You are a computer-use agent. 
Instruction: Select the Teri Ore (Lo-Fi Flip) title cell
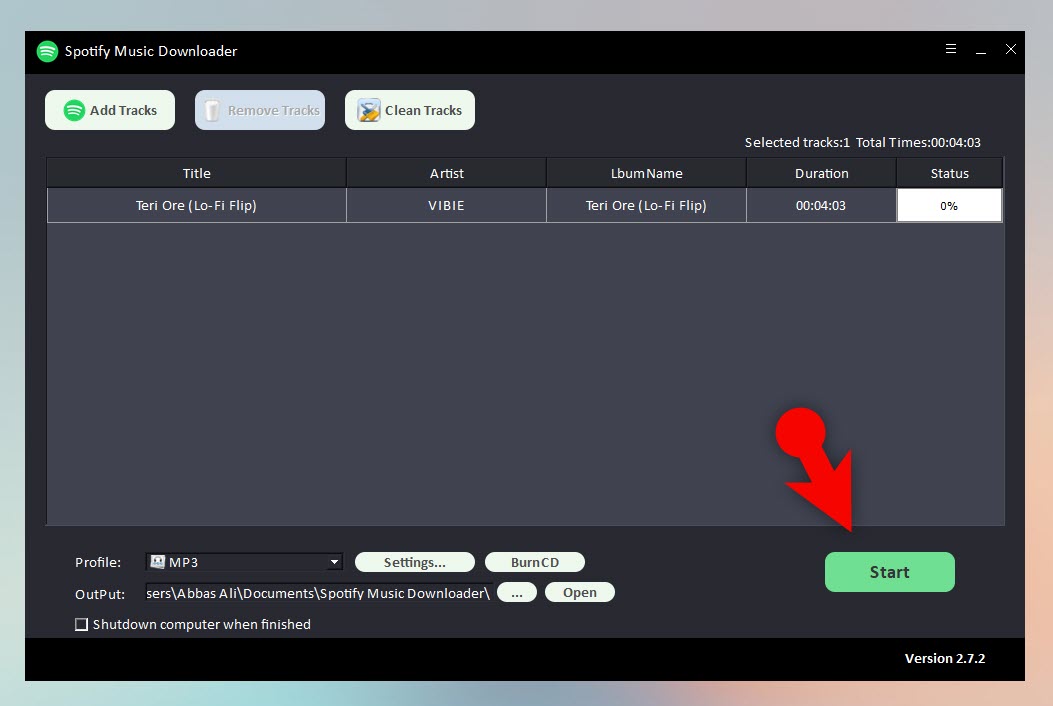coord(197,206)
